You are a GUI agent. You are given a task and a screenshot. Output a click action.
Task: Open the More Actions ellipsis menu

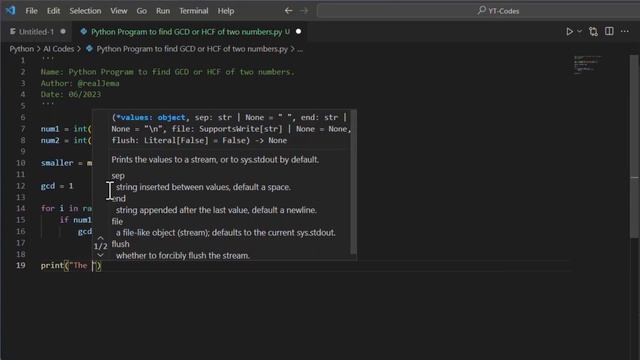tap(624, 31)
